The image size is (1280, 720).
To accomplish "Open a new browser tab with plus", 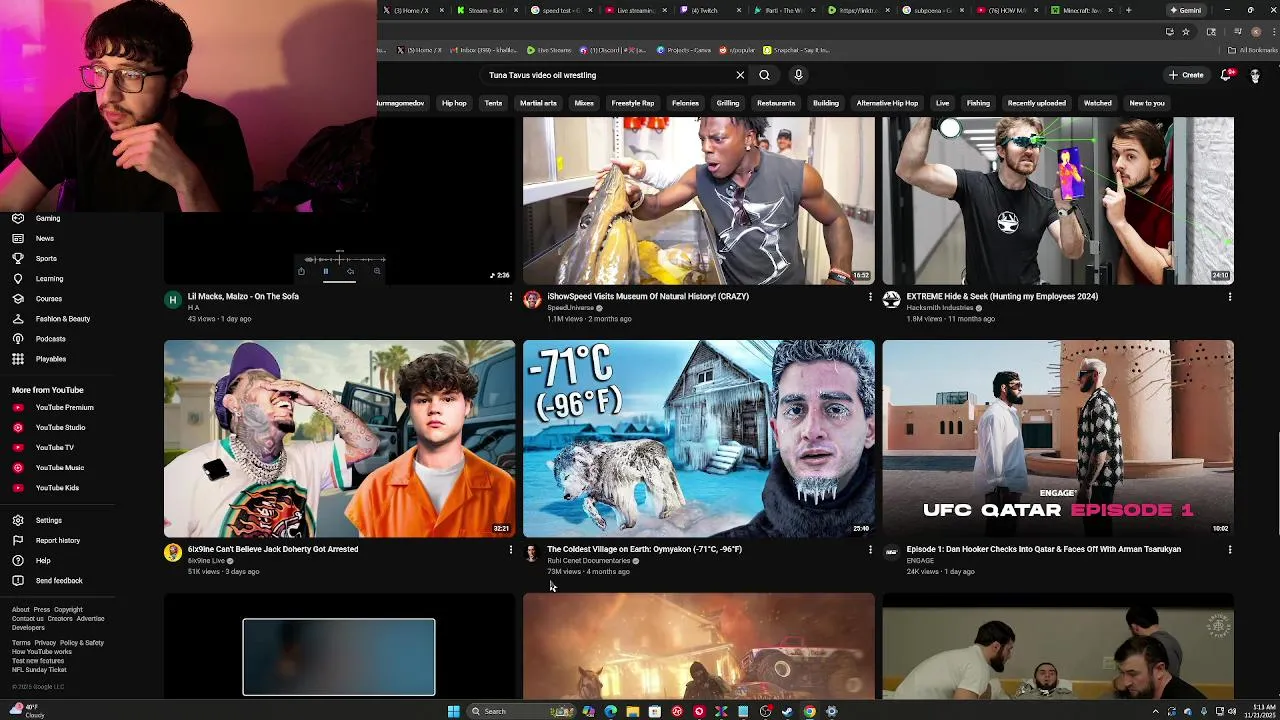I will click(1128, 10).
